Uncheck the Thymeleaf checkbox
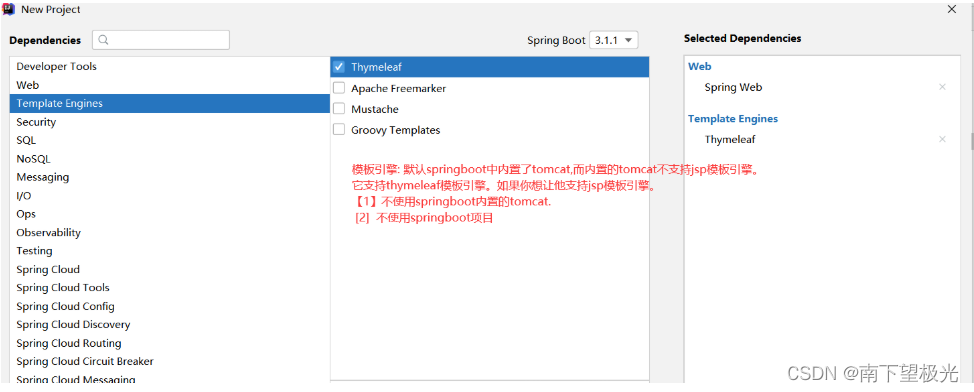The width and height of the screenshot is (974, 392). [339, 66]
